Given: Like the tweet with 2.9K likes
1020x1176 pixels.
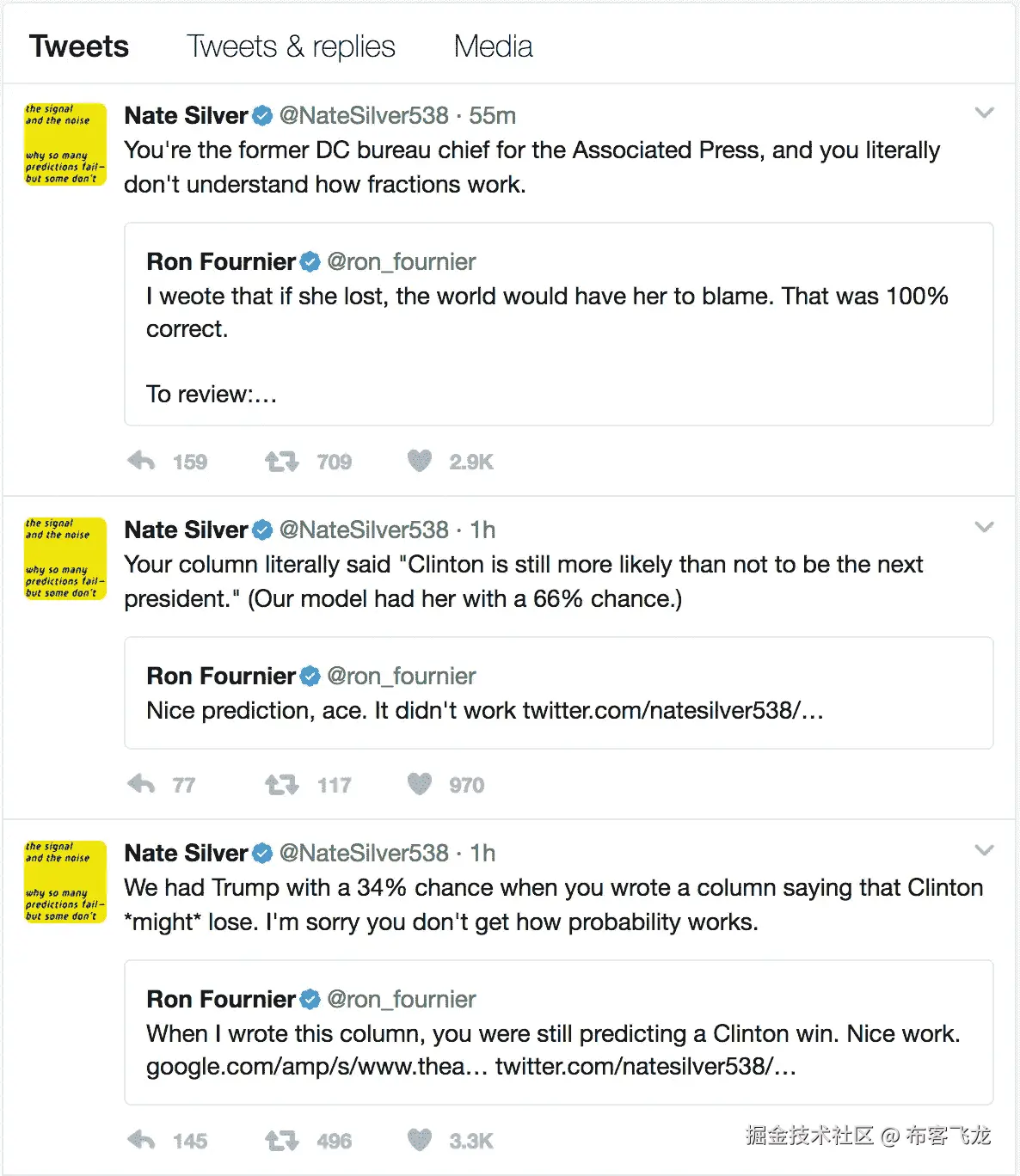Looking at the screenshot, I should coord(420,462).
